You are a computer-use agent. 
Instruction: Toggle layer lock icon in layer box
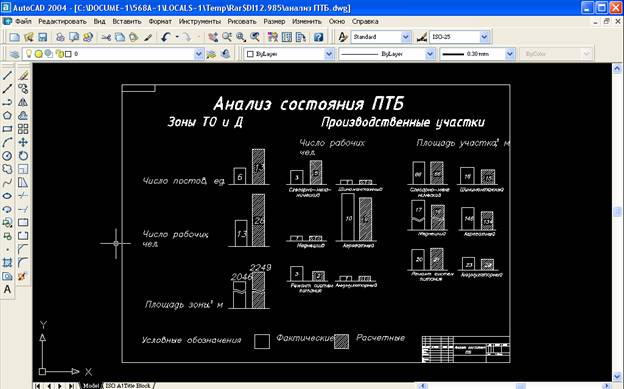click(59, 54)
